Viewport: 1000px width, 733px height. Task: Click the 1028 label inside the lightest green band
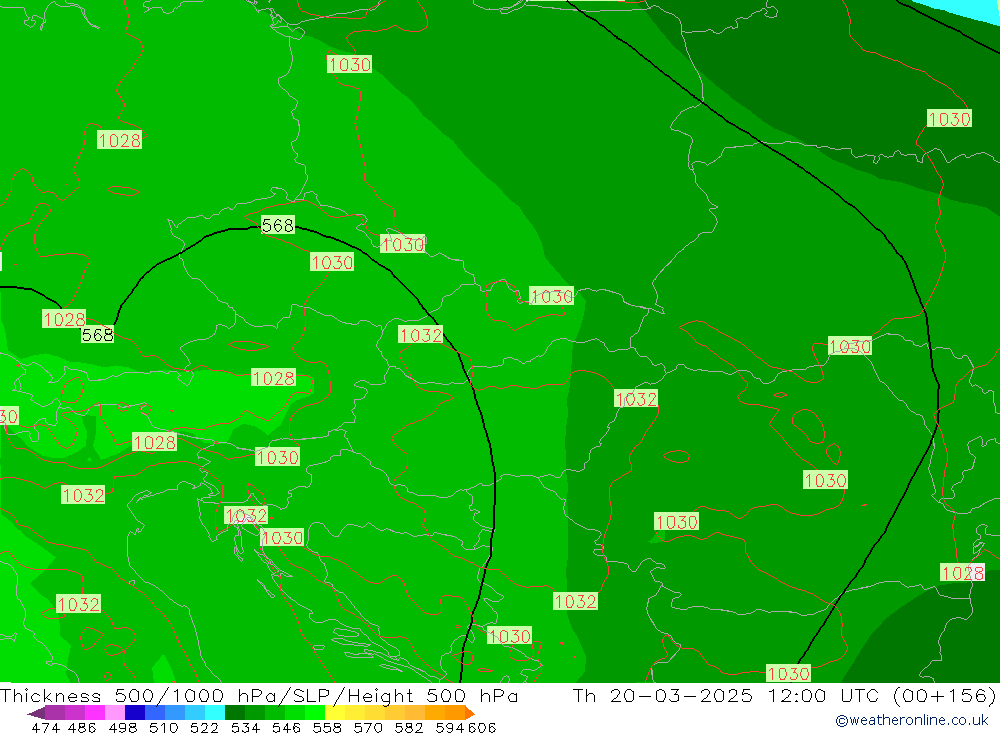click(274, 378)
